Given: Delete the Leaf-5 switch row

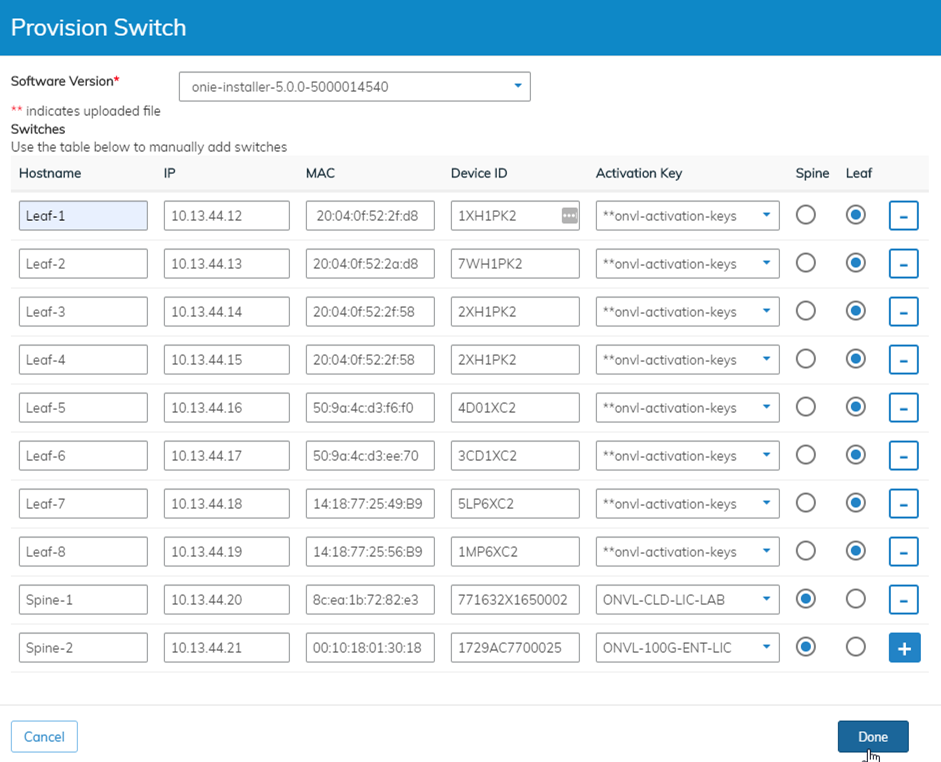Looking at the screenshot, I should tap(903, 407).
